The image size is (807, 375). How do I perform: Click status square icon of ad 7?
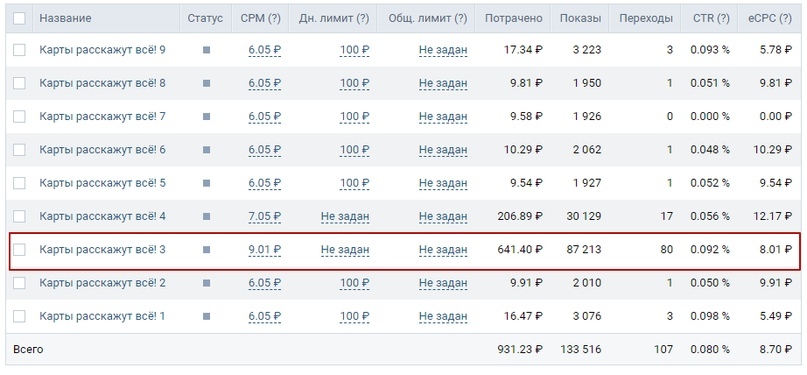pyautogui.click(x=206, y=116)
